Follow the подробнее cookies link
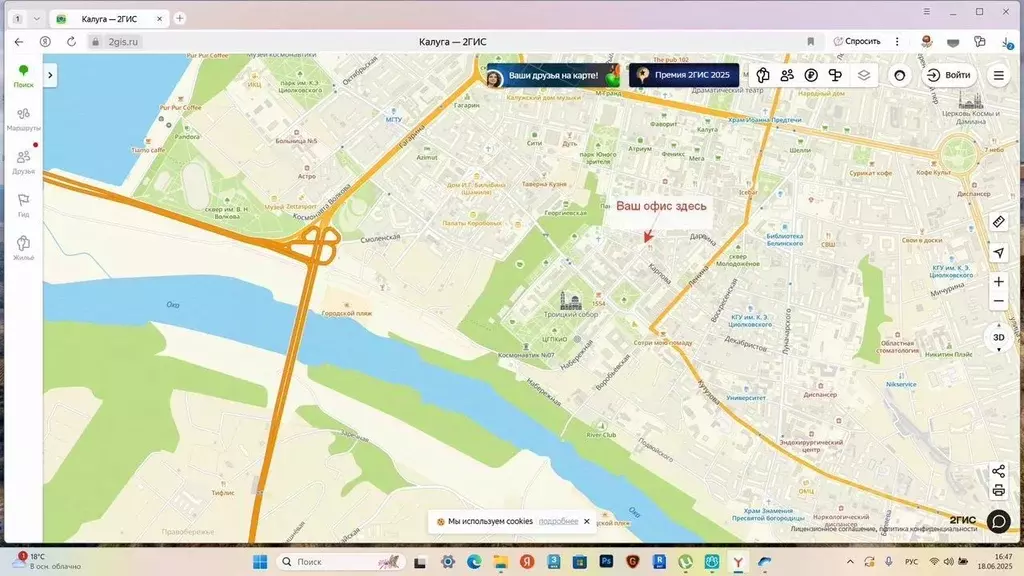This screenshot has height=576, width=1024. pyautogui.click(x=558, y=521)
